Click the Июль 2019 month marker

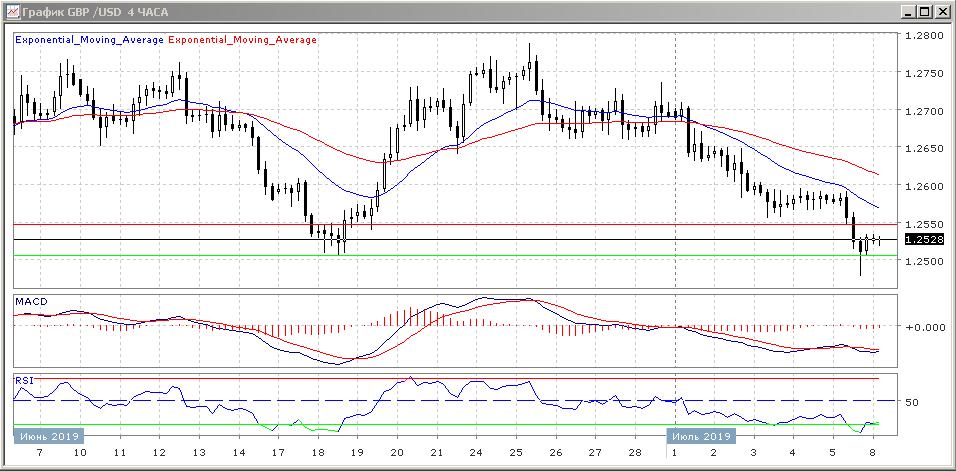(700, 436)
